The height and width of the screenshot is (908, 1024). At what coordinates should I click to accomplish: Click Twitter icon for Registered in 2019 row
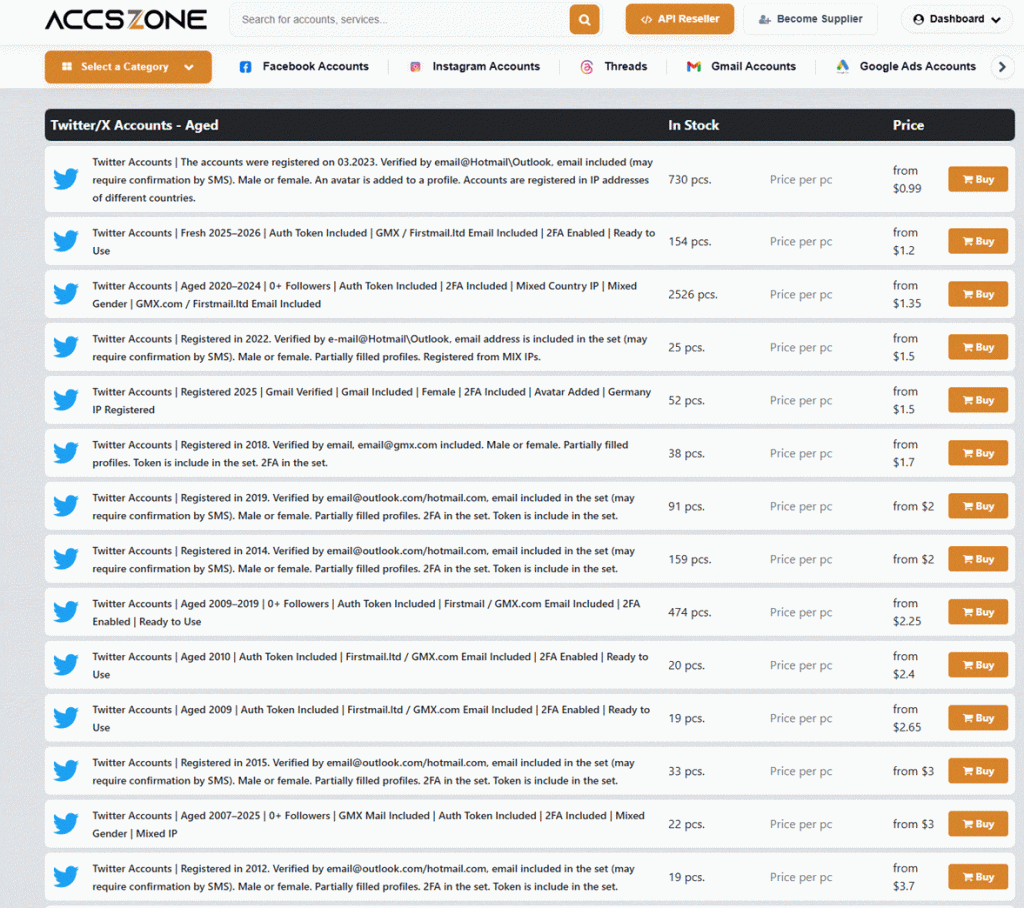(66, 506)
